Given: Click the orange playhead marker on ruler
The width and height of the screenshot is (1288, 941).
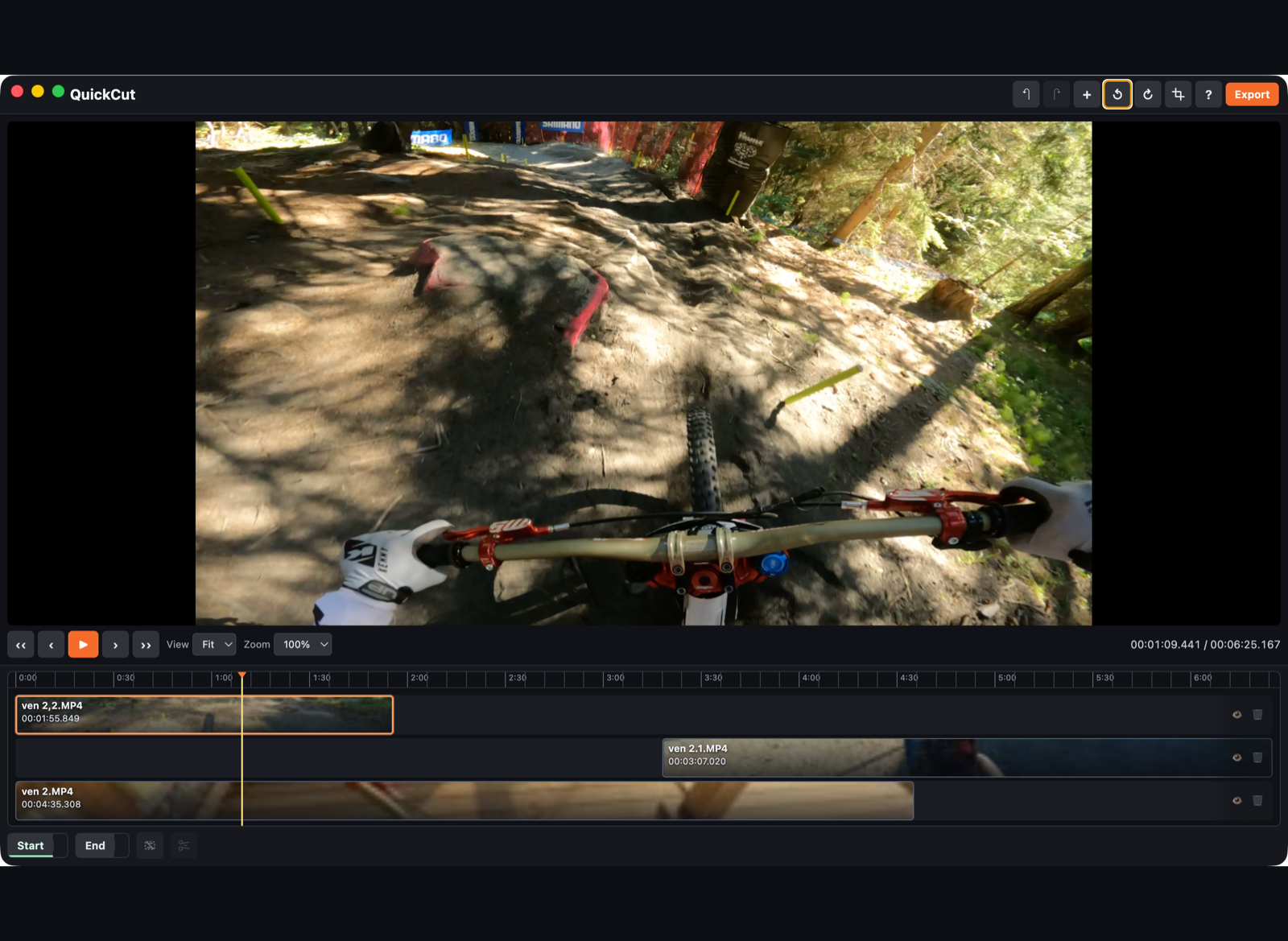Looking at the screenshot, I should pos(242,675).
